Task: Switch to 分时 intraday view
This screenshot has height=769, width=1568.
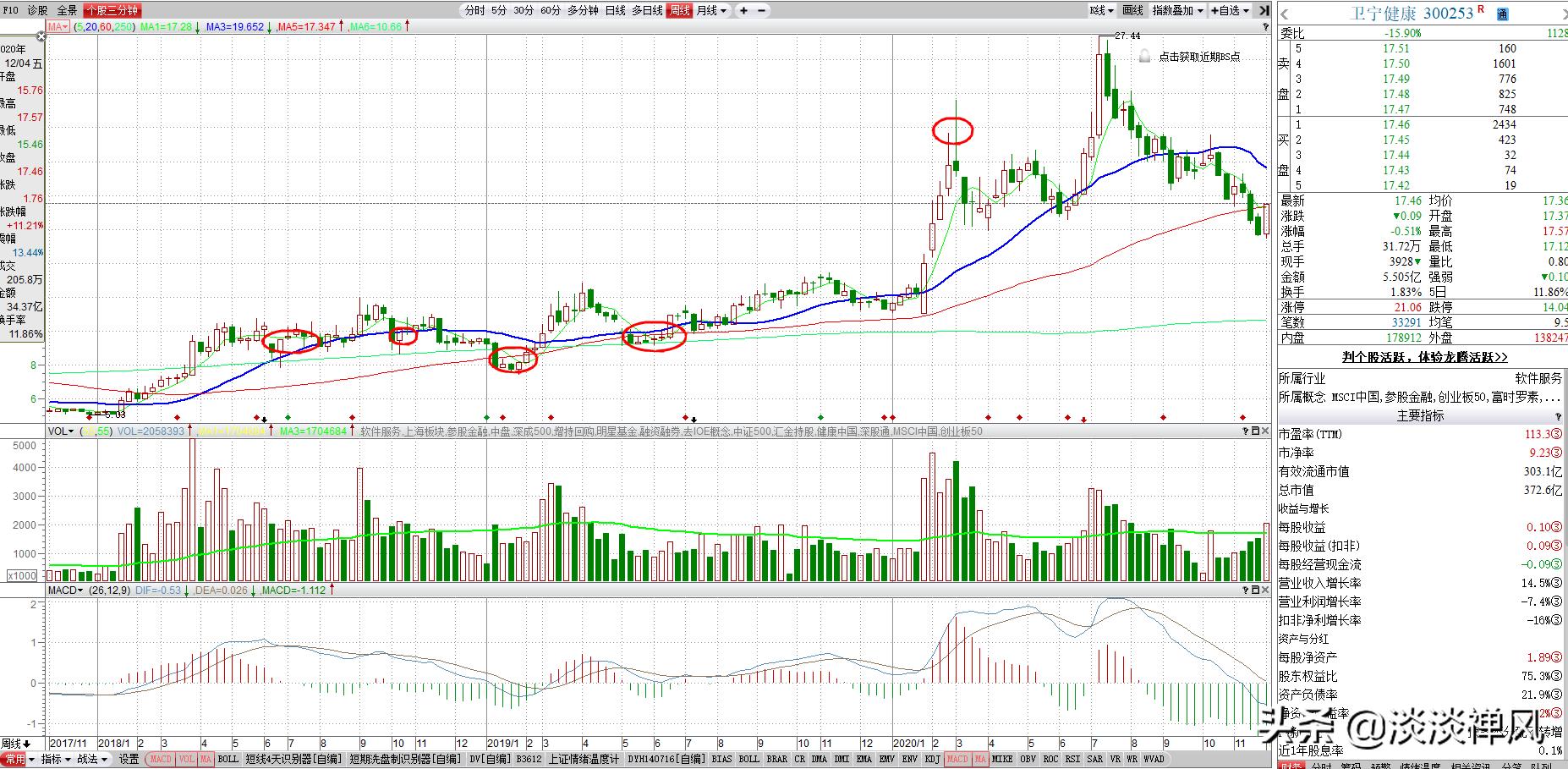Action: 474,10
